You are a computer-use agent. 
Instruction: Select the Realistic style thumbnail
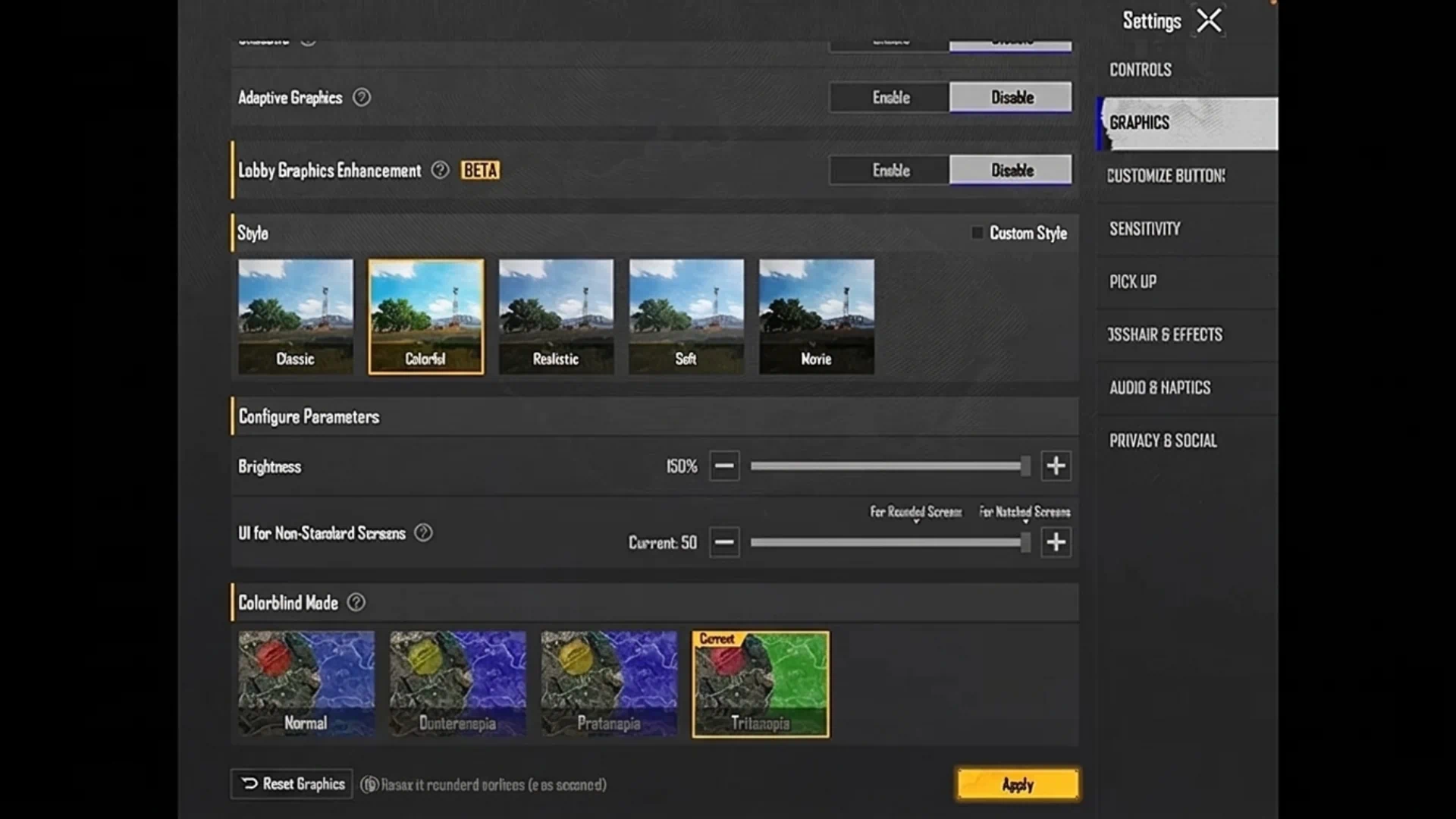(x=556, y=316)
